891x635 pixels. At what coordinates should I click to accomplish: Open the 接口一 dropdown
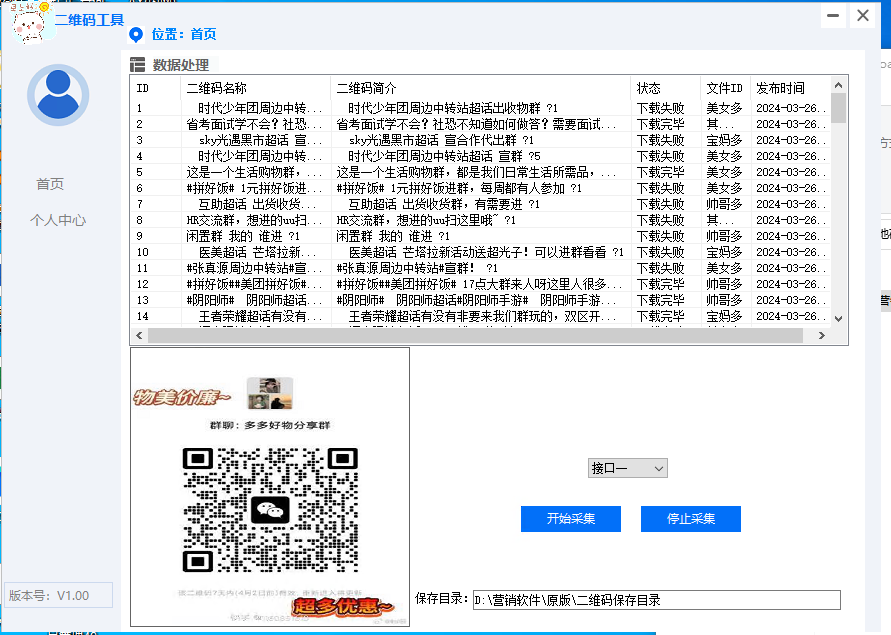point(627,468)
